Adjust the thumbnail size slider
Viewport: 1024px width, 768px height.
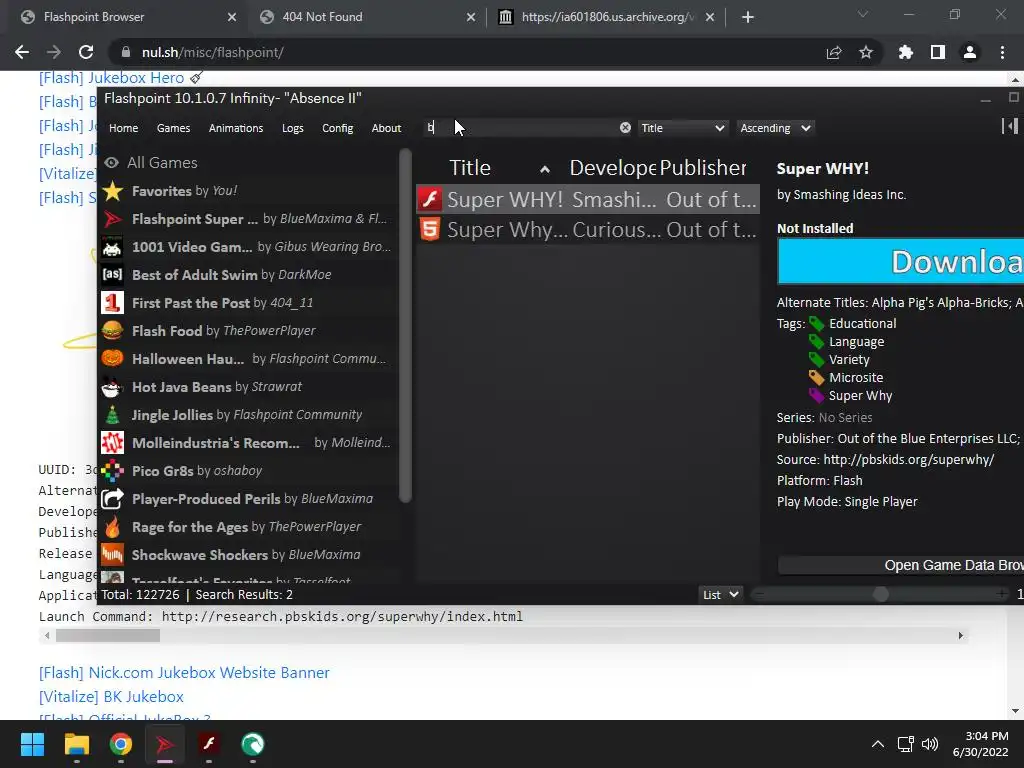(x=880, y=594)
